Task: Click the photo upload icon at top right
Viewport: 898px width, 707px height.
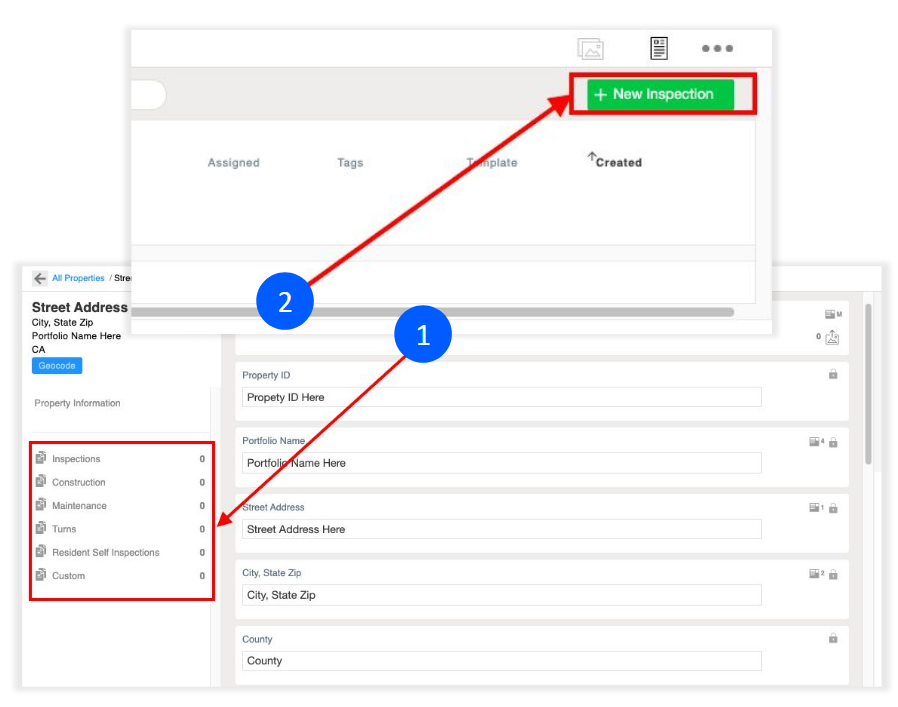Action: pyautogui.click(x=832, y=338)
